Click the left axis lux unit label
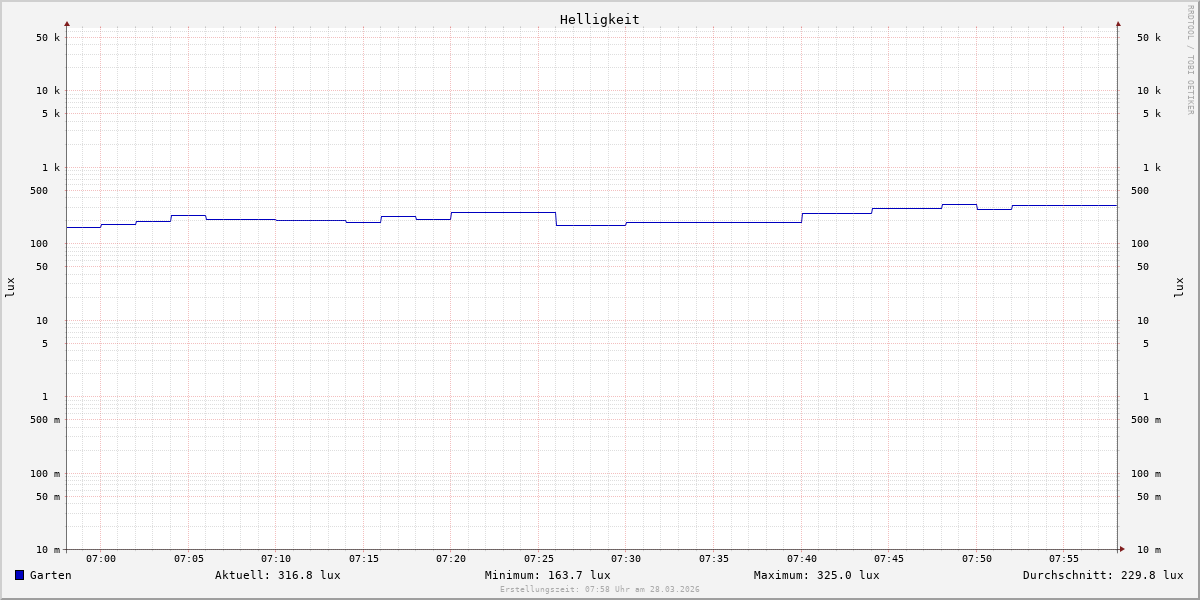The height and width of the screenshot is (600, 1200). click(x=10, y=287)
